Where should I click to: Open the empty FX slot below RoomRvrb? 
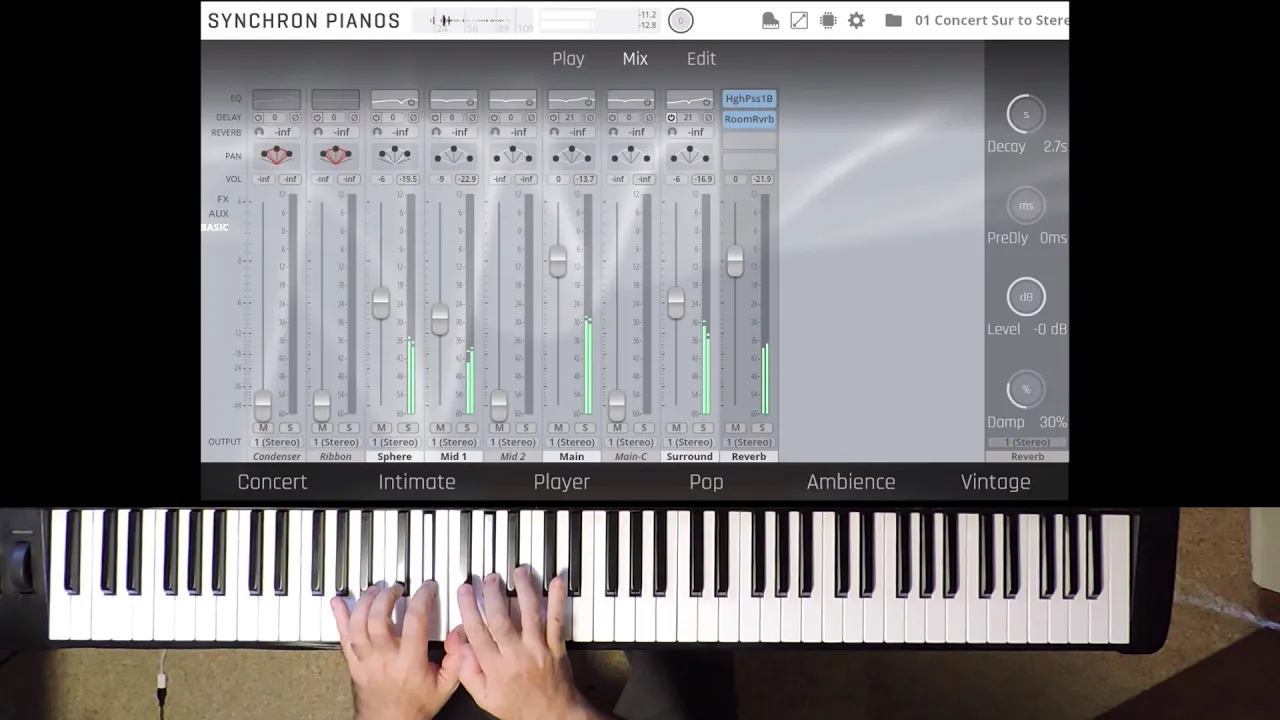749,140
